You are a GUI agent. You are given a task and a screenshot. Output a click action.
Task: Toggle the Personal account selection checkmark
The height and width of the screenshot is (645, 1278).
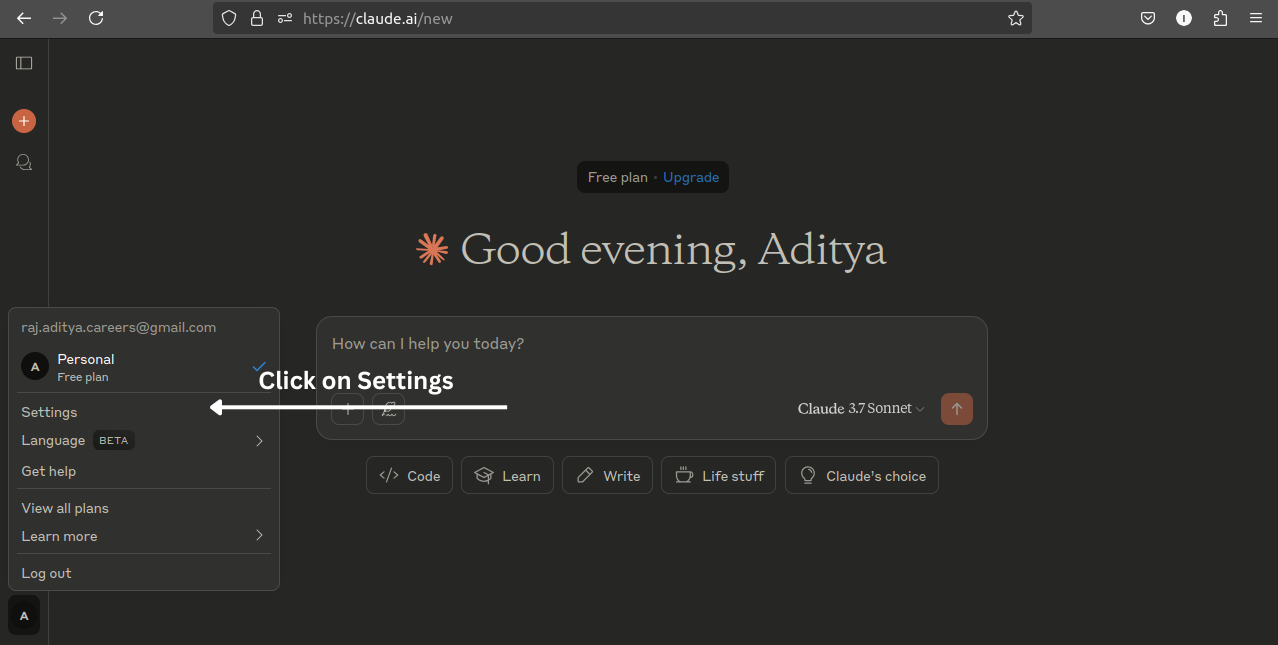259,366
